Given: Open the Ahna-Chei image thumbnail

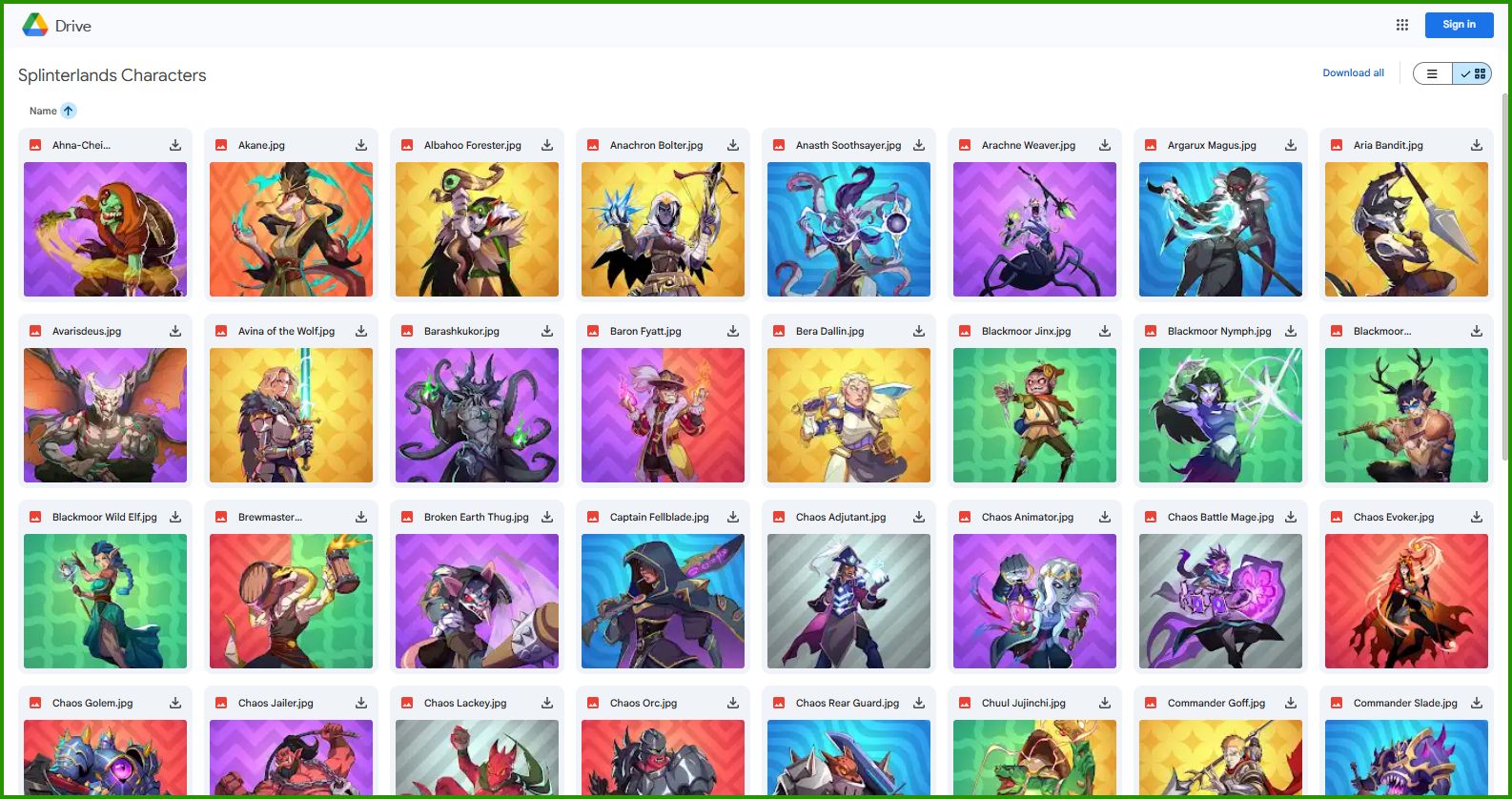Looking at the screenshot, I should click(x=105, y=229).
